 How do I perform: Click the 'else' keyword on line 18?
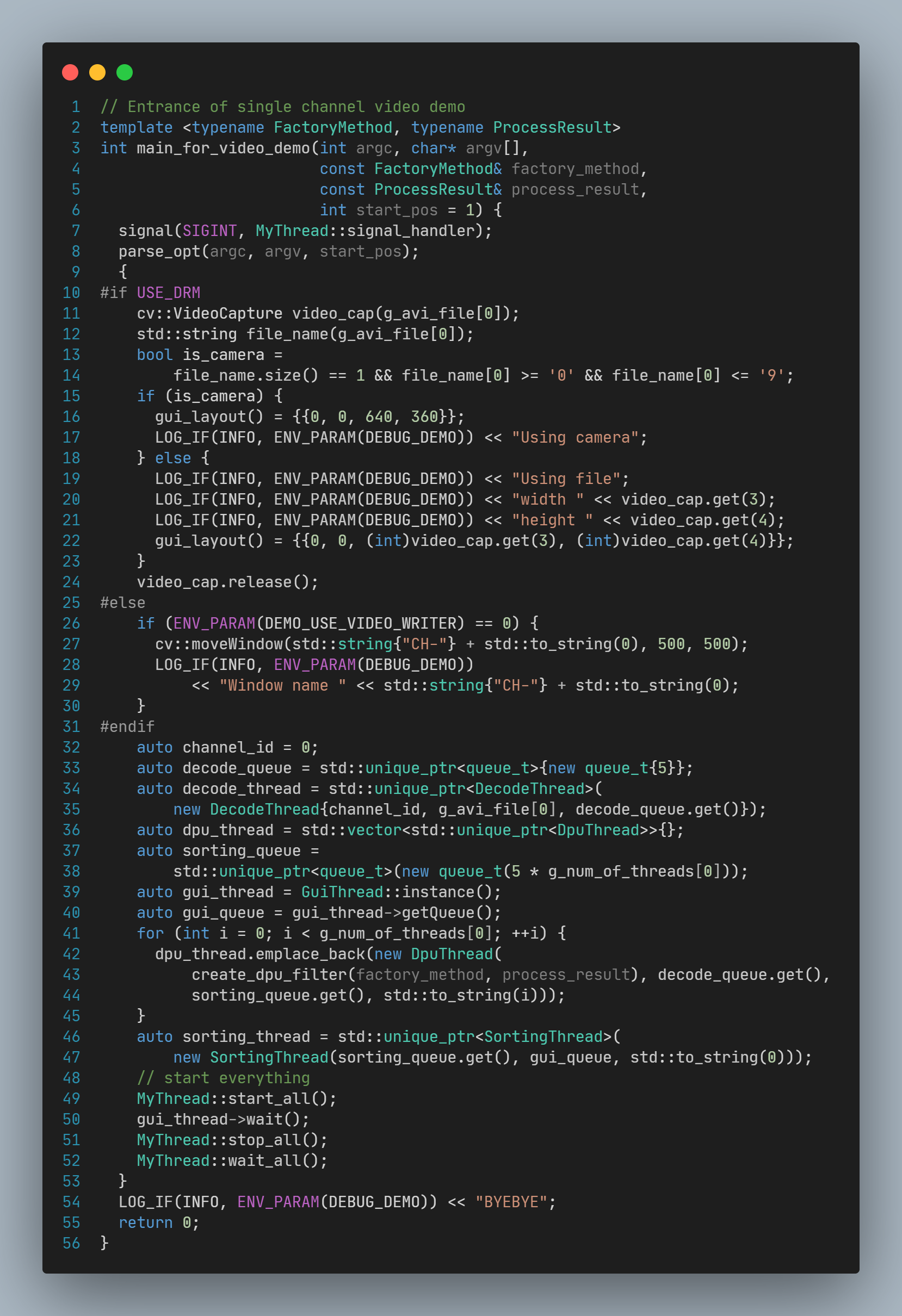tap(174, 458)
